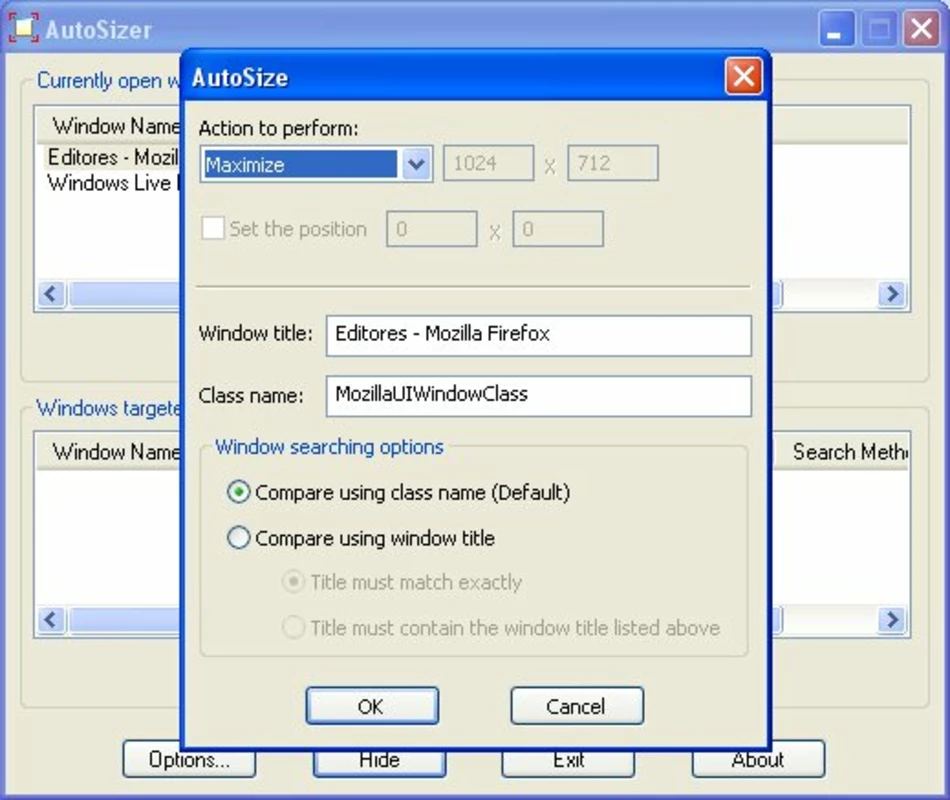Screen dimensions: 950x800
Task: Open About in the AutoSizer window
Action: [758, 760]
